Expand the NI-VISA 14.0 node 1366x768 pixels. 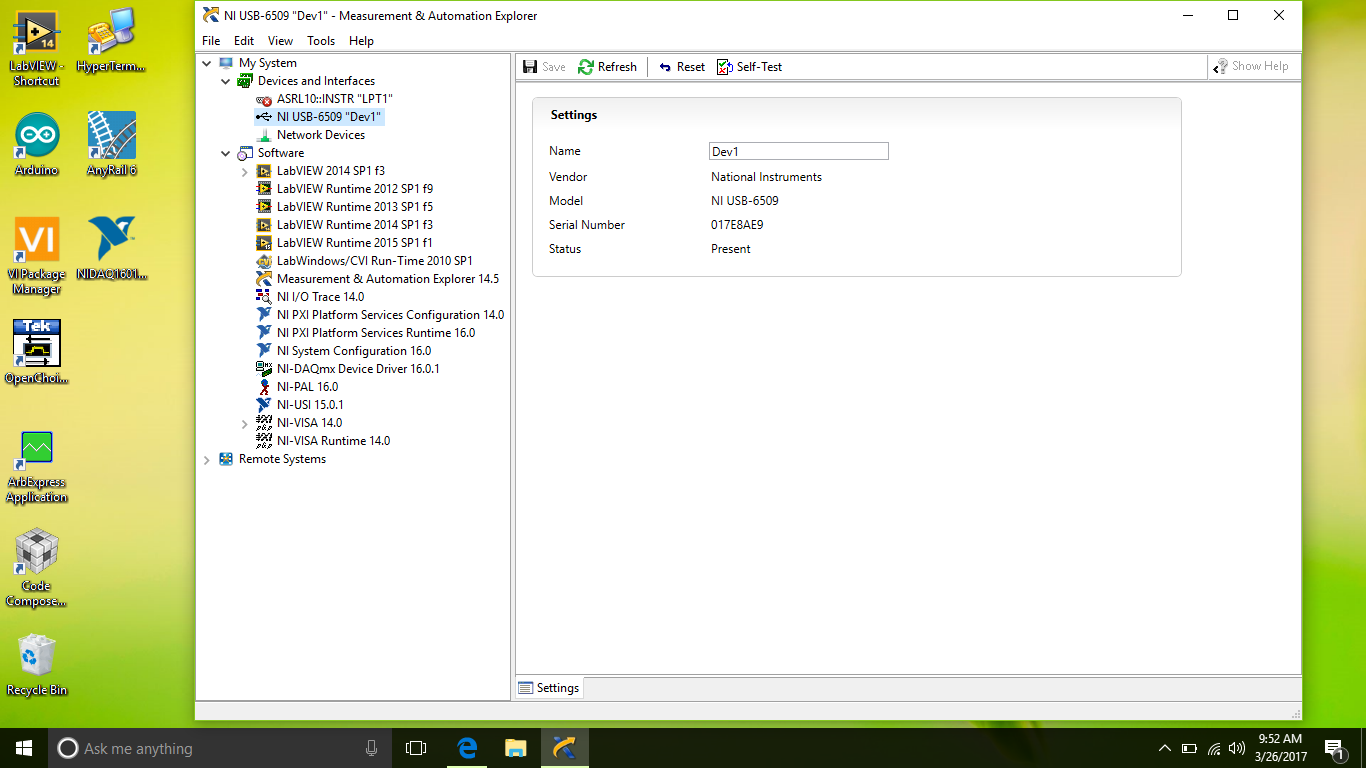245,424
